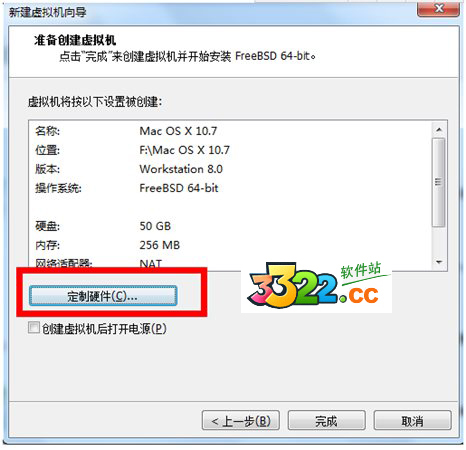Click the 3322.cc 软件站 logo
This screenshot has height=450, width=466.
(316, 286)
